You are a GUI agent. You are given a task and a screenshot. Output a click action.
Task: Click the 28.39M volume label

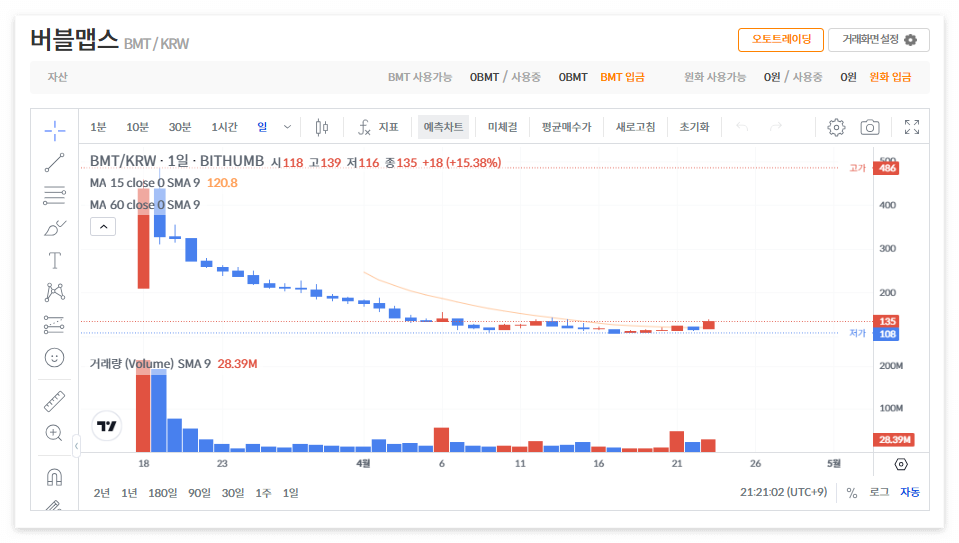pos(894,440)
